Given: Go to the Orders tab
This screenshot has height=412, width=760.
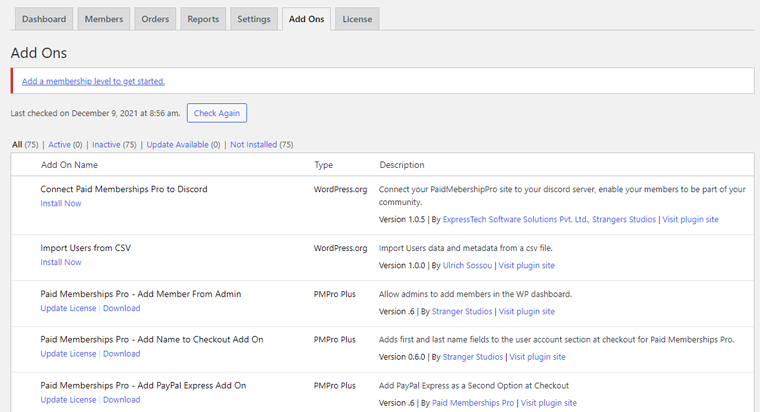Looking at the screenshot, I should [155, 19].
